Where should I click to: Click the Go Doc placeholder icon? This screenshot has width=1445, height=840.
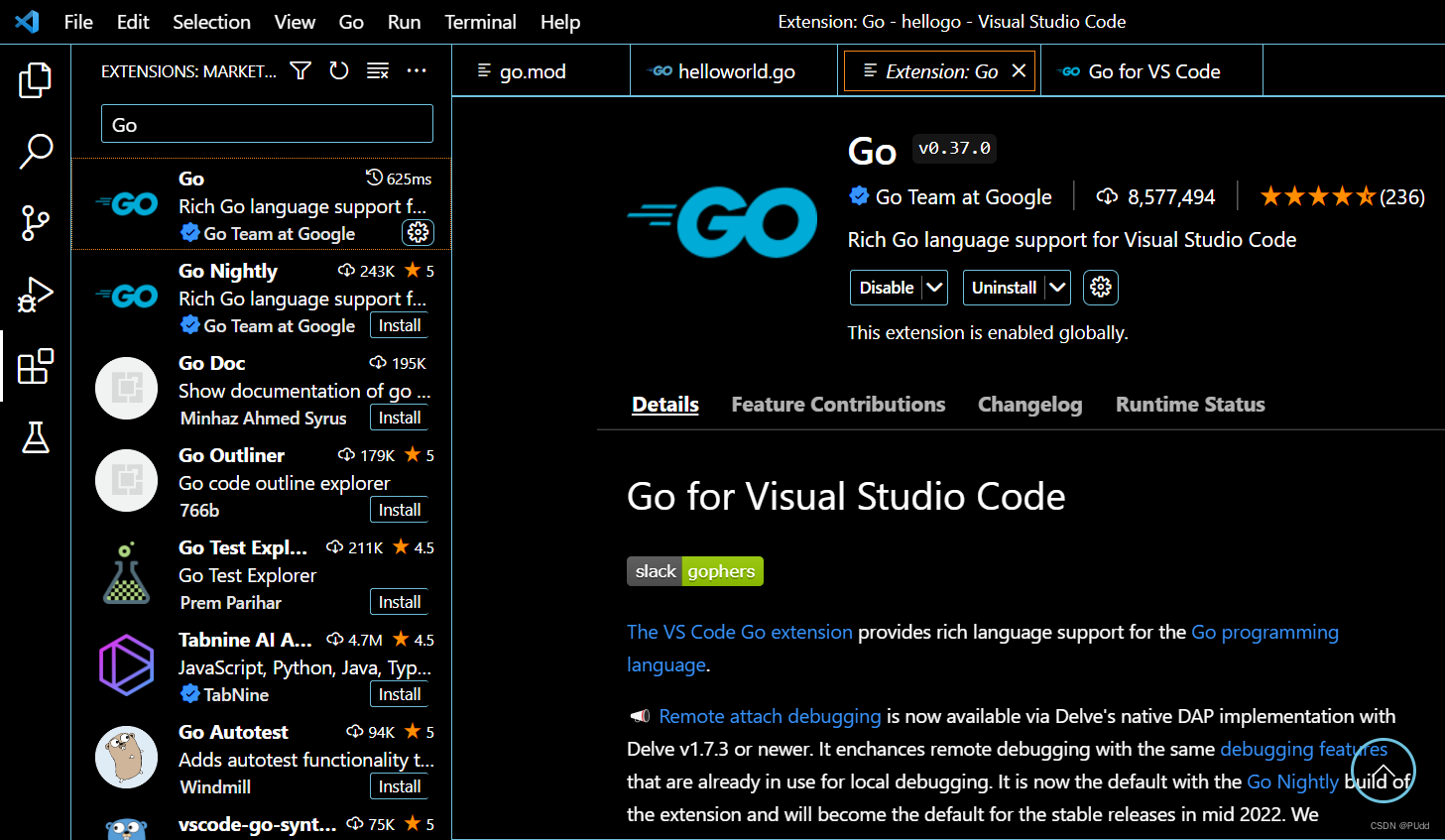pos(127,388)
